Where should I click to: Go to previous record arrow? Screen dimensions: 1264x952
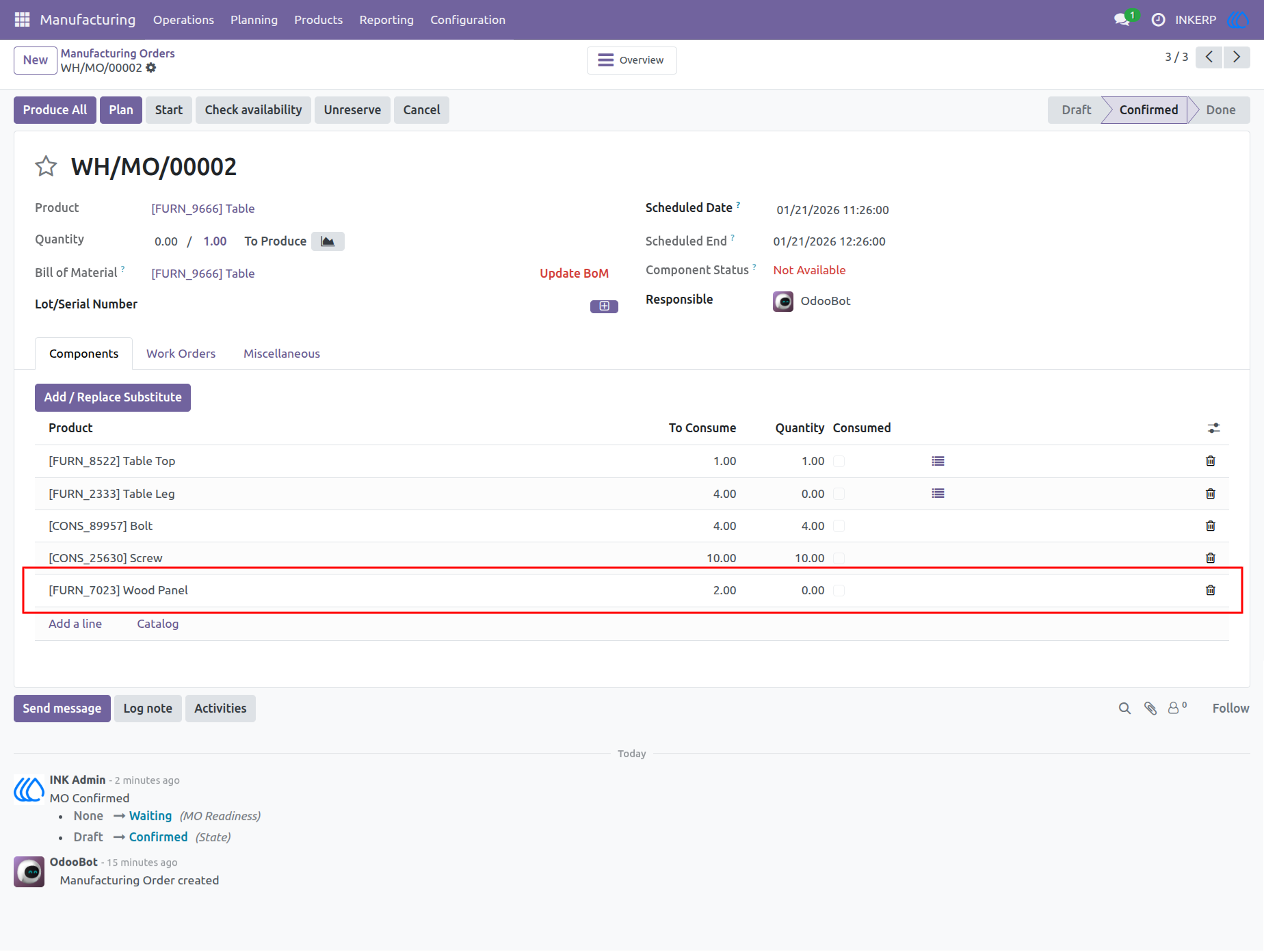1209,57
